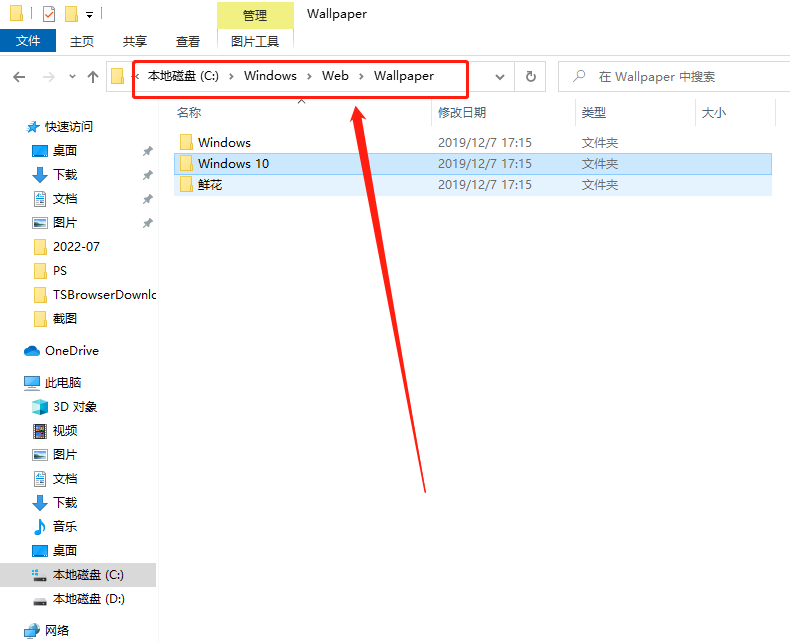This screenshot has height=643, width=790.
Task: Click the Properties icon in quick access toolbar
Action: (49, 14)
